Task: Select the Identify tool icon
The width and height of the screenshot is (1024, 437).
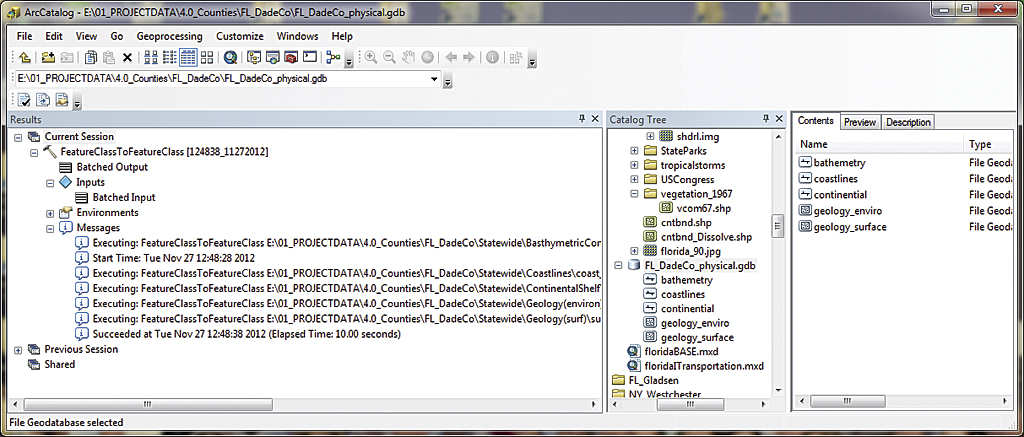Action: coord(492,57)
